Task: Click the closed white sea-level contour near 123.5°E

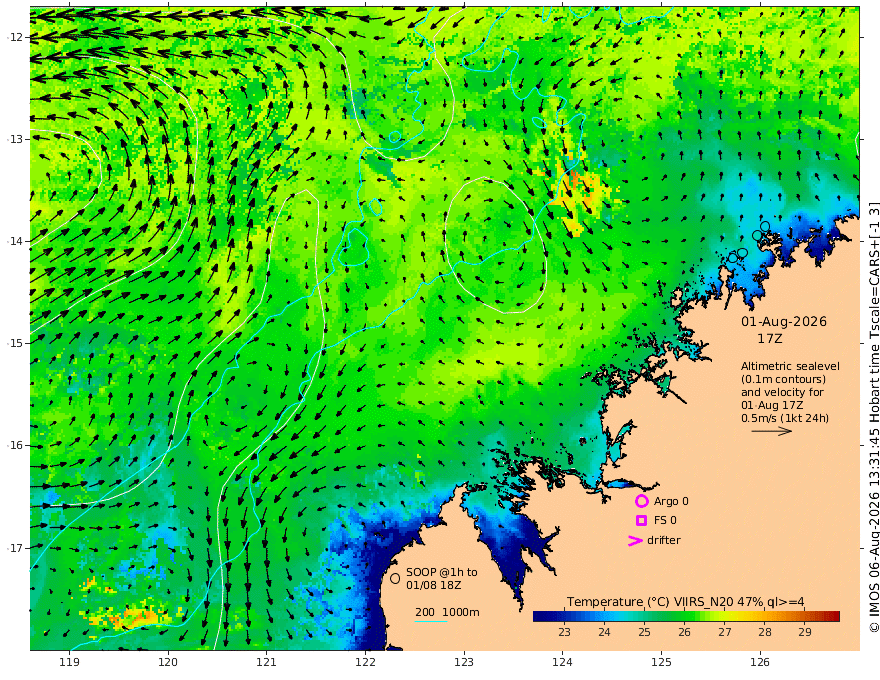Action: click(x=496, y=245)
